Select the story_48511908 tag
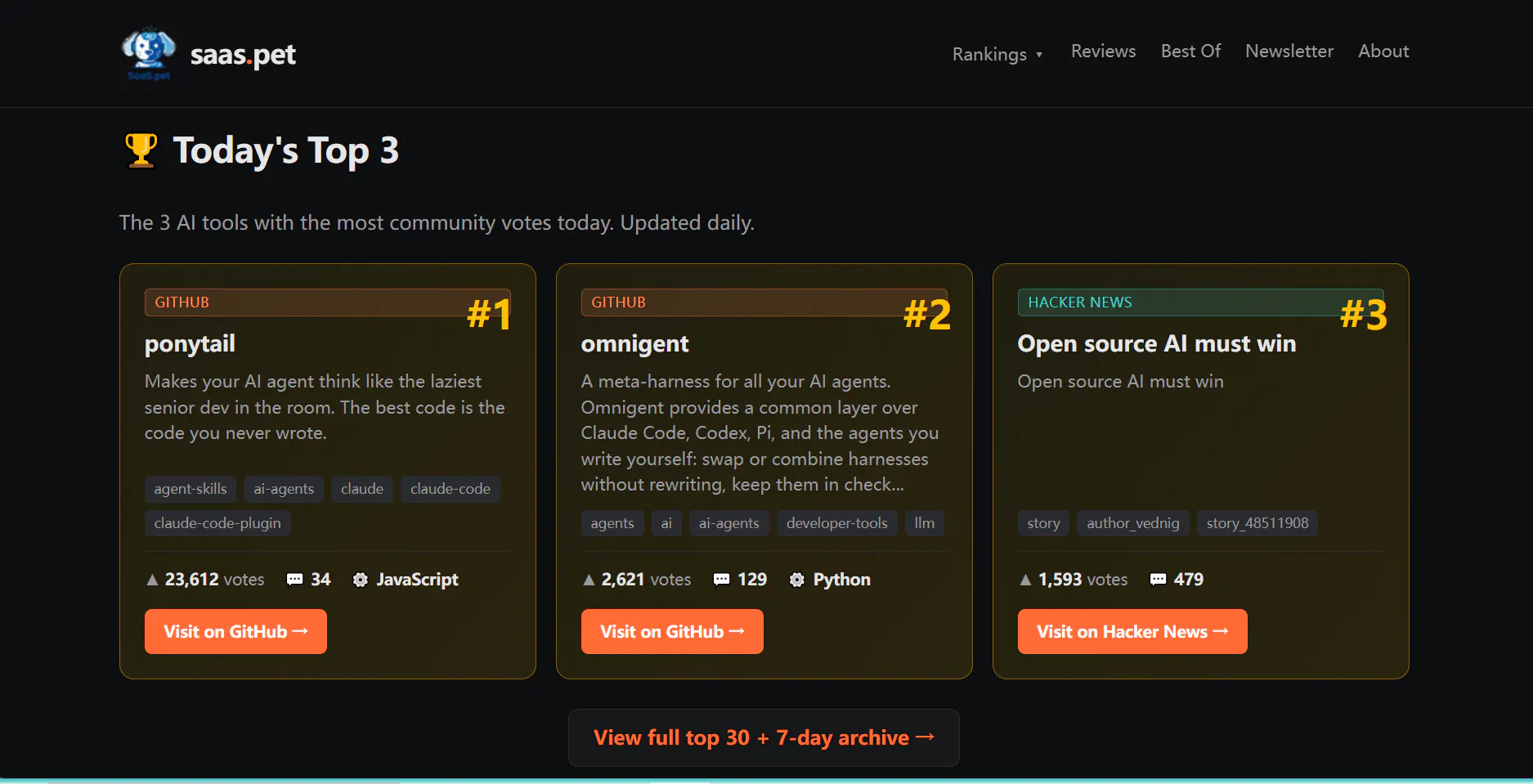 coord(1257,523)
